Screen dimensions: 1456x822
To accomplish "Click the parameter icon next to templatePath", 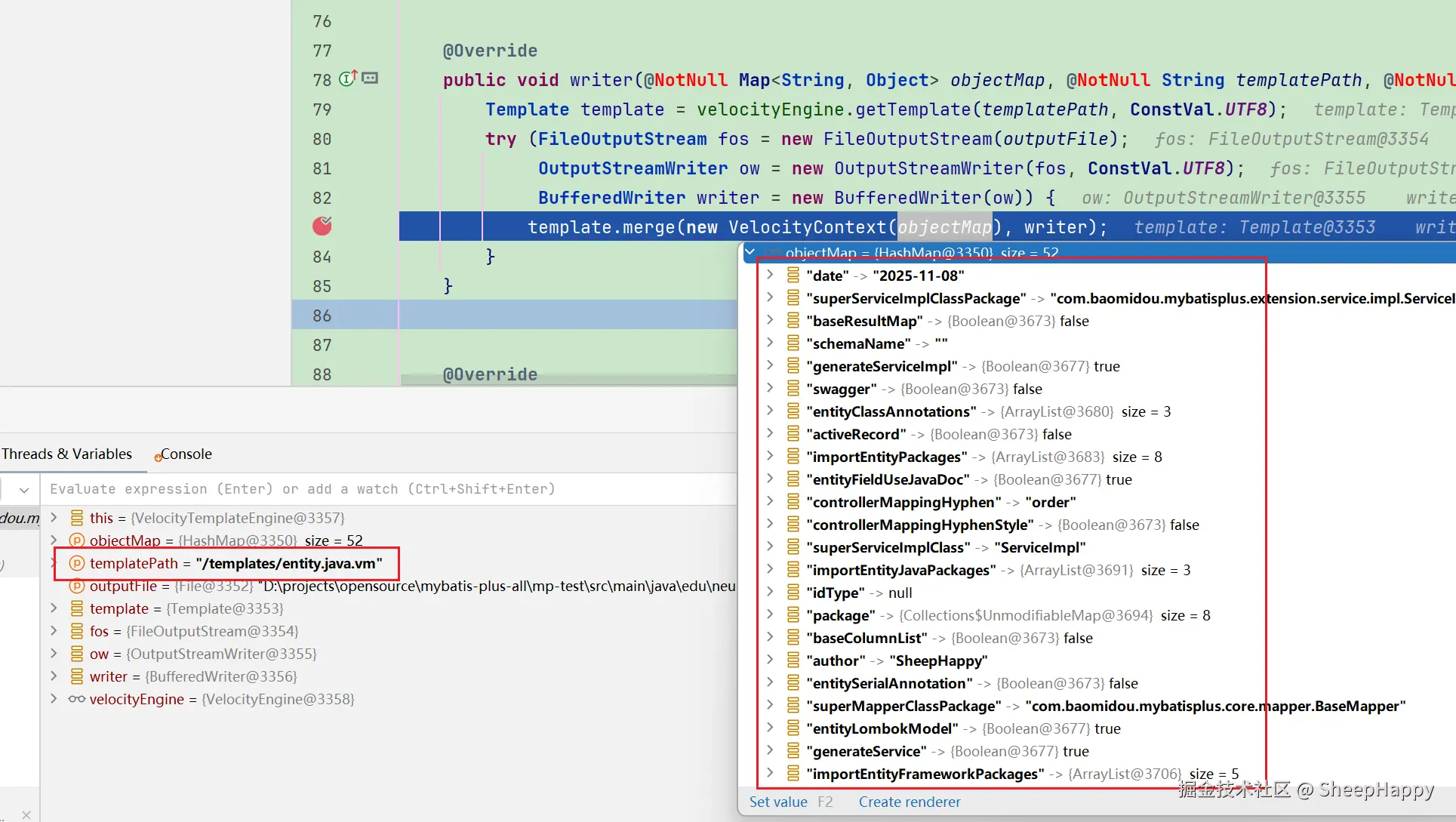I will (x=76, y=563).
